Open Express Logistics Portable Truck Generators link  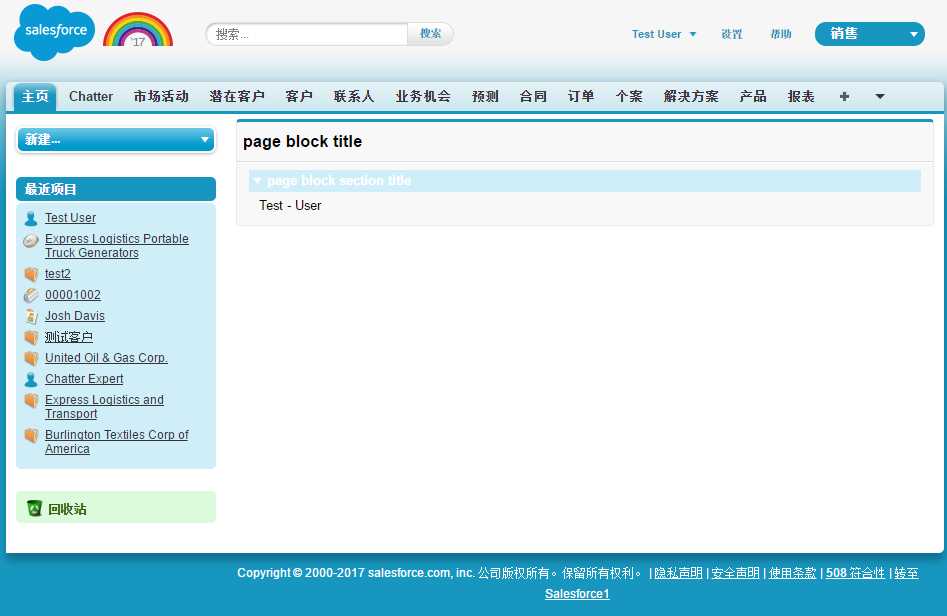(x=117, y=246)
